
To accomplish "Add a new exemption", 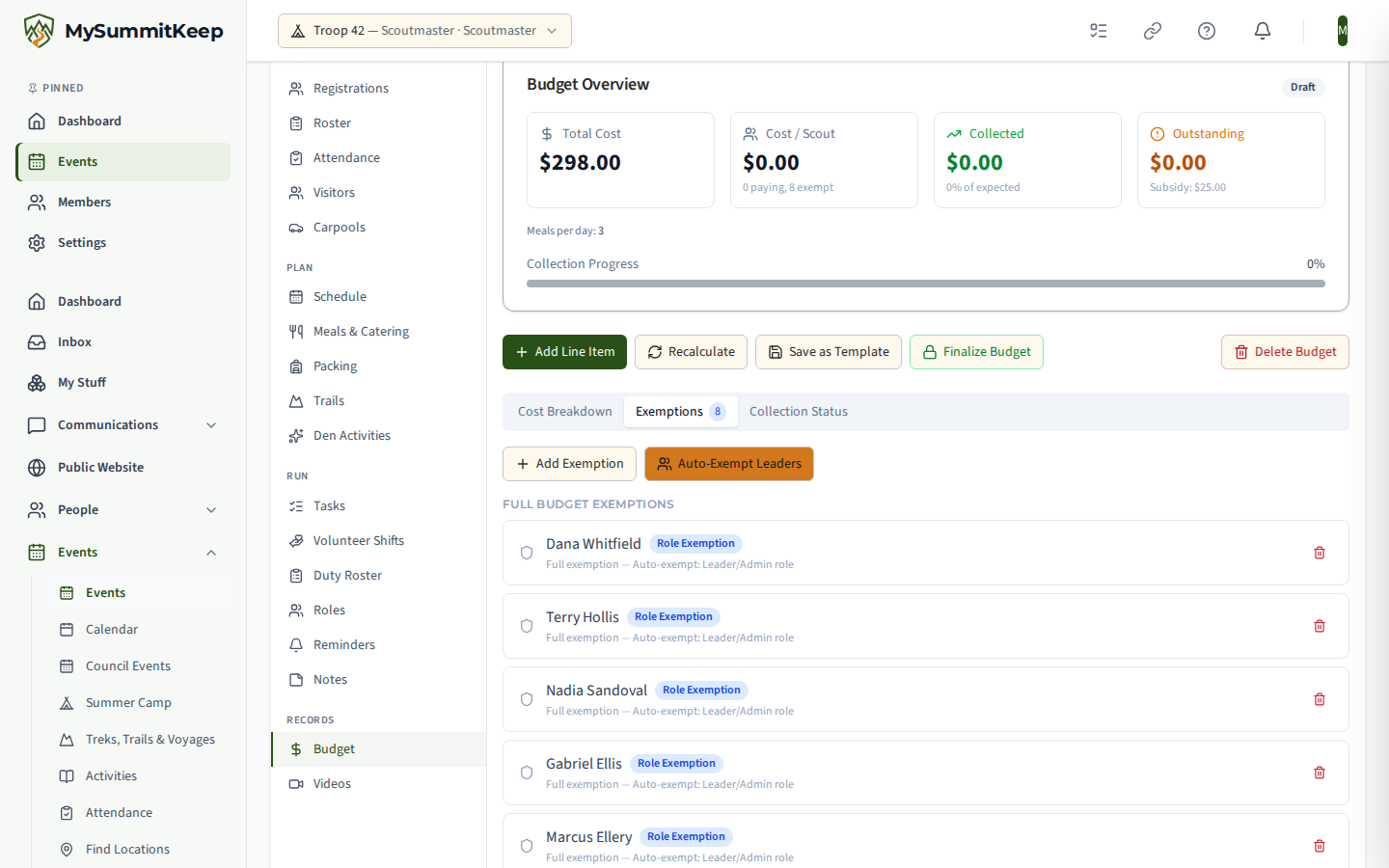I will pos(569,464).
